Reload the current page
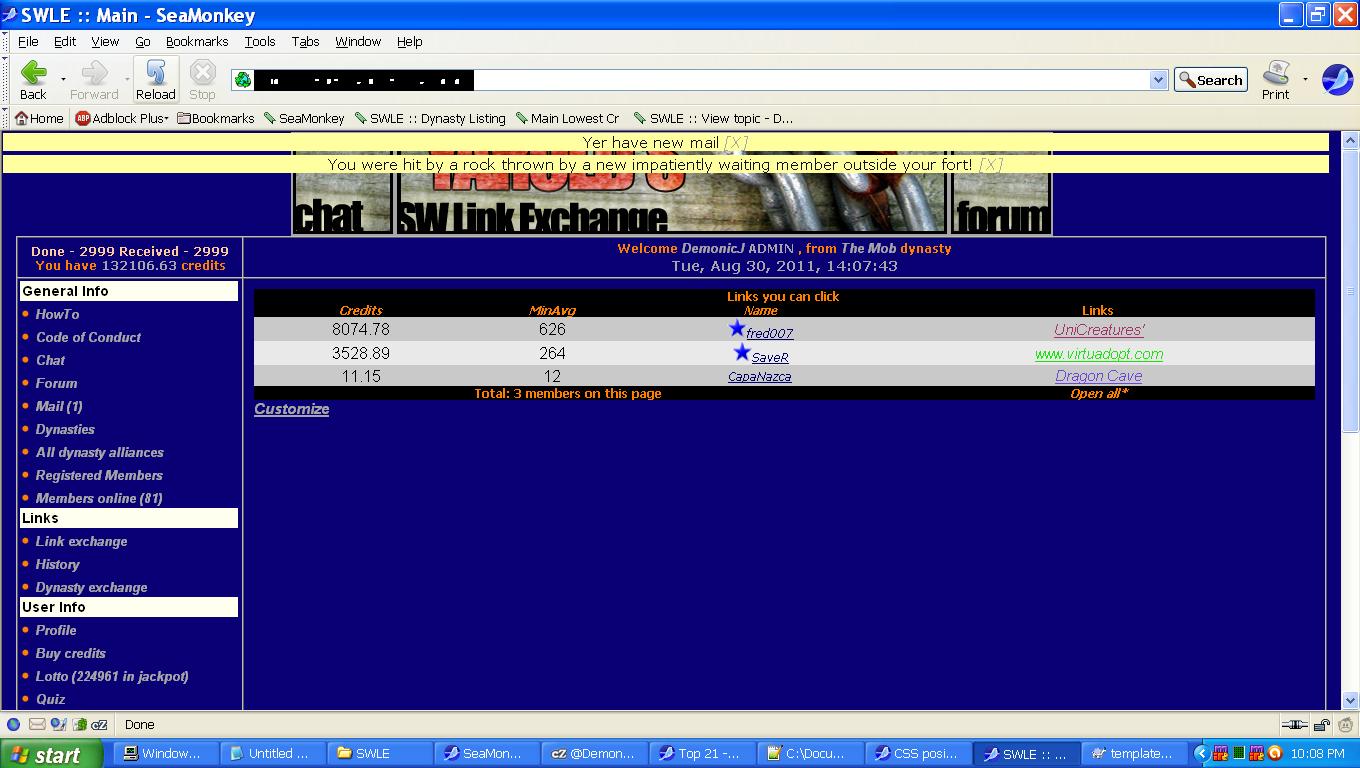The height and width of the screenshot is (768, 1360). click(x=156, y=78)
